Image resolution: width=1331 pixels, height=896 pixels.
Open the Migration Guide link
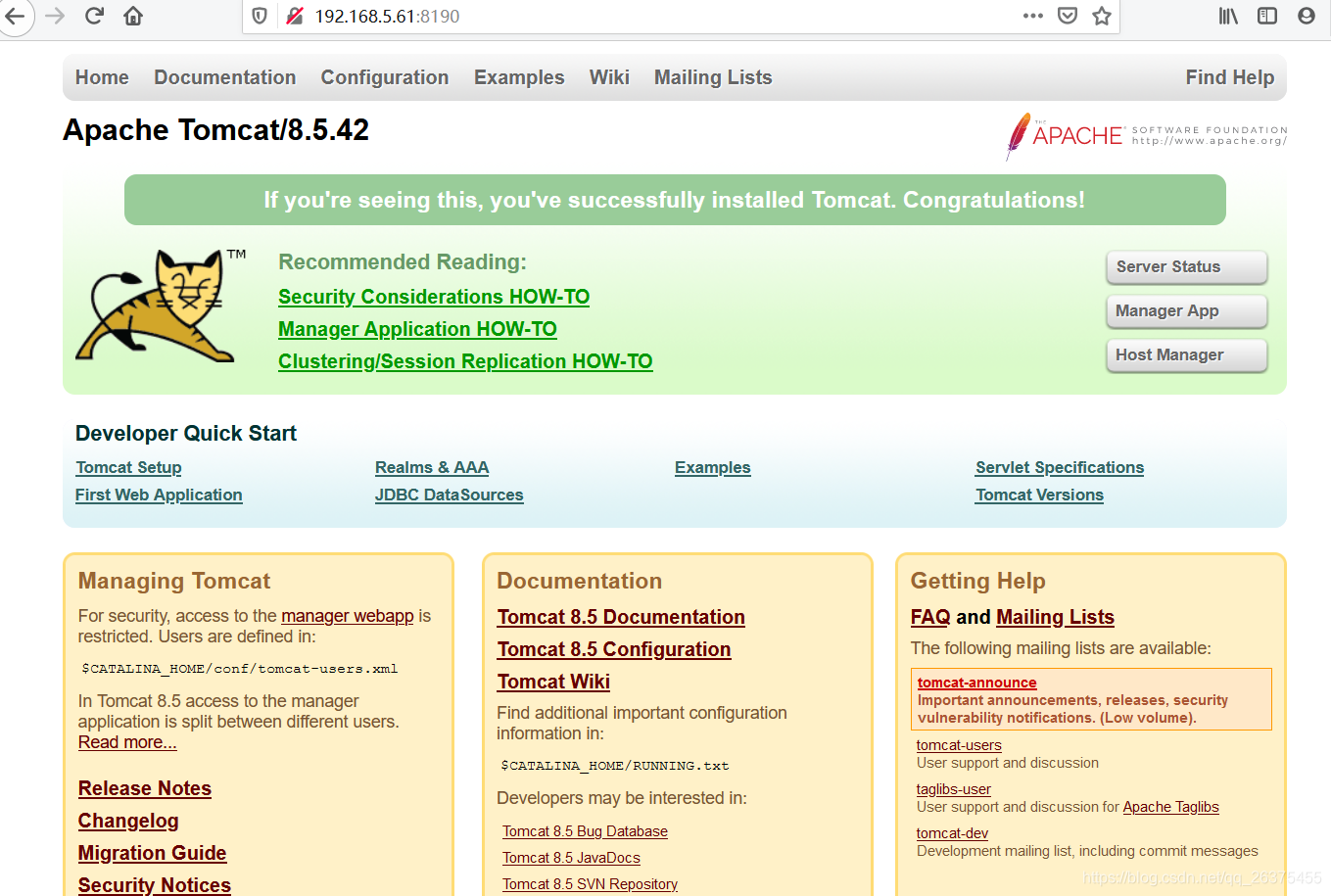(152, 853)
